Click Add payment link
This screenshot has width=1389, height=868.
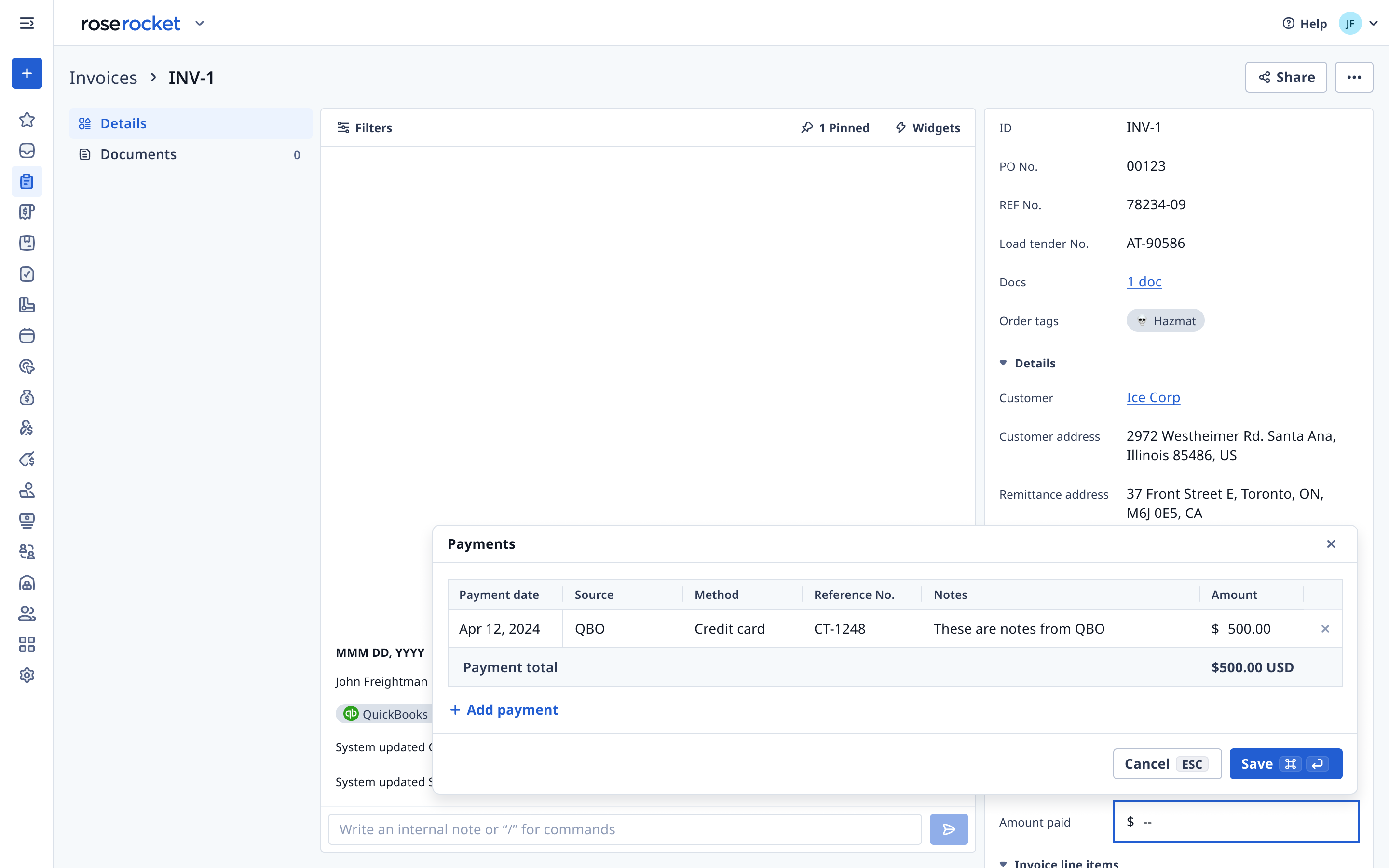click(x=504, y=709)
